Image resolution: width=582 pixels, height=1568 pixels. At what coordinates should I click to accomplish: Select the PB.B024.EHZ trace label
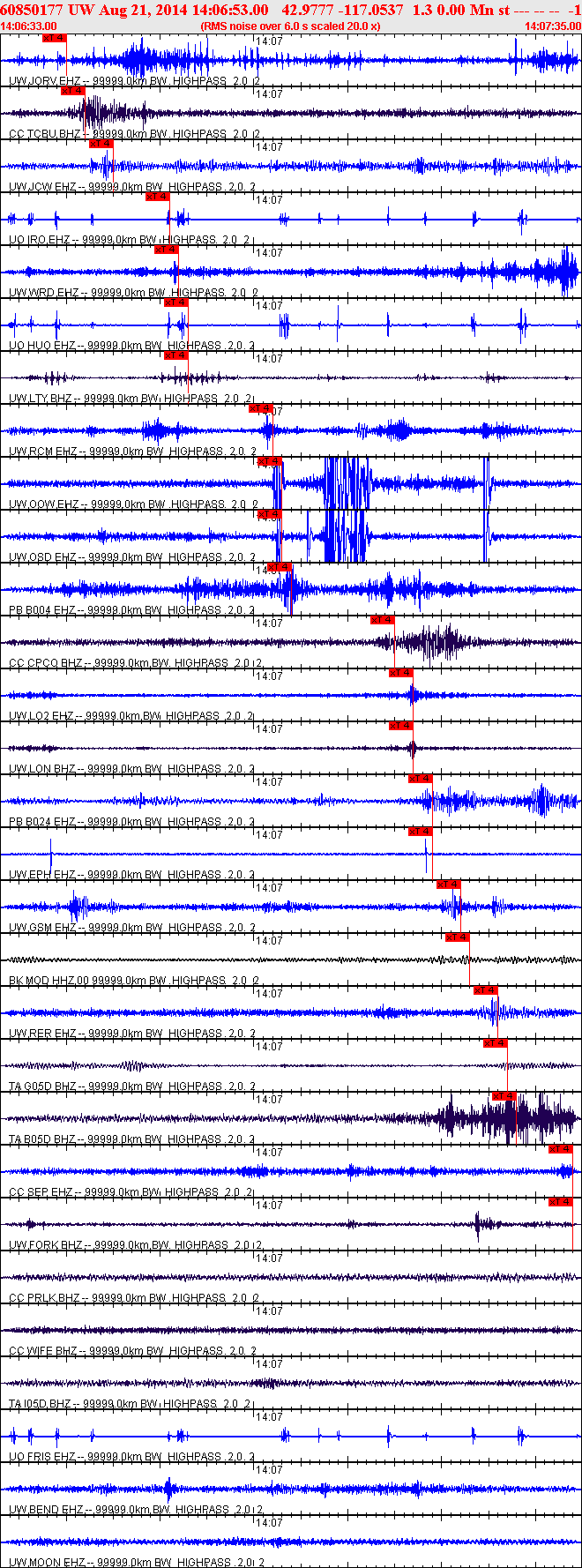pyautogui.click(x=42, y=822)
